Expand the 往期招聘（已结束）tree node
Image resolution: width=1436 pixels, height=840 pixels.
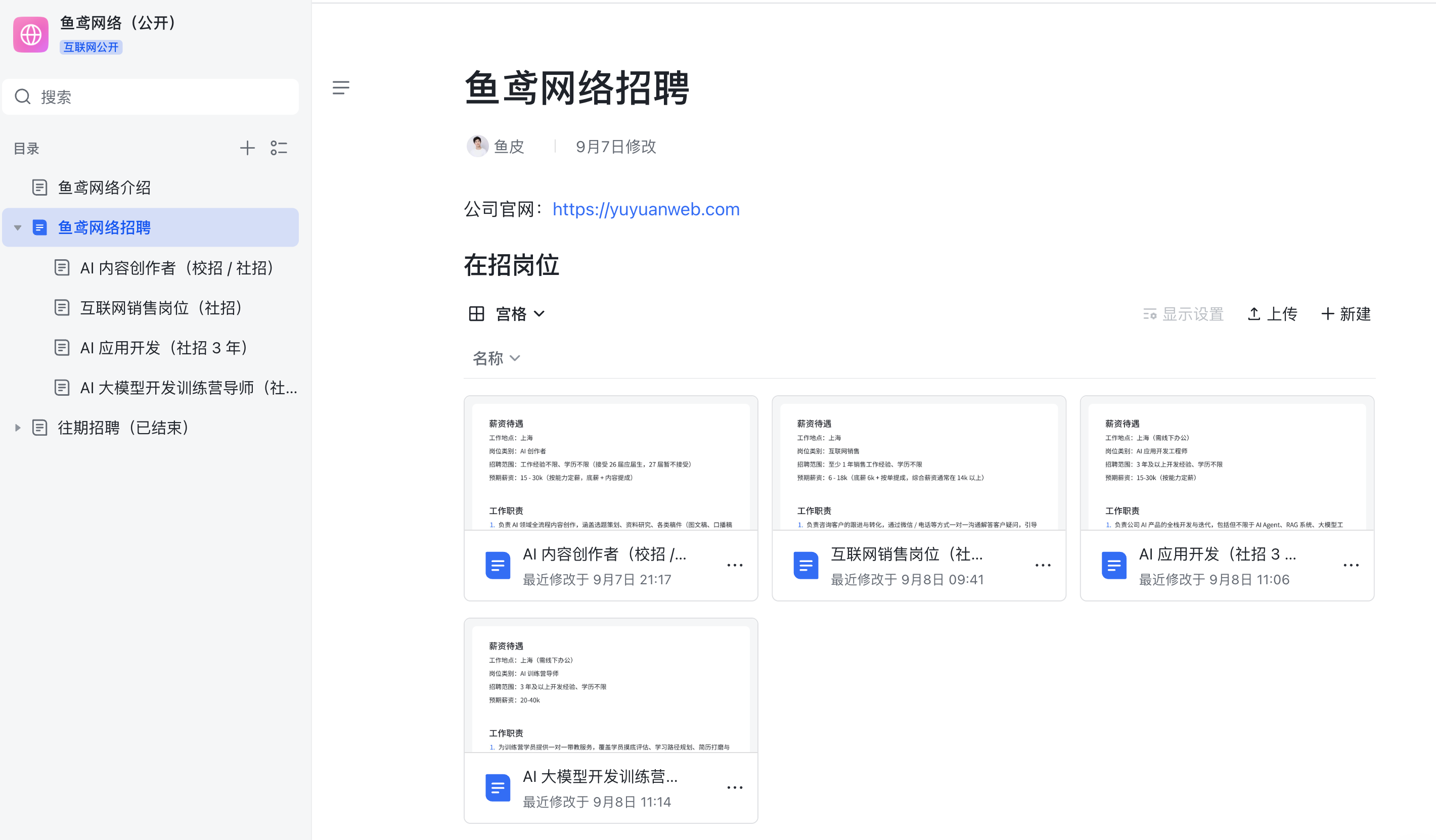18,428
